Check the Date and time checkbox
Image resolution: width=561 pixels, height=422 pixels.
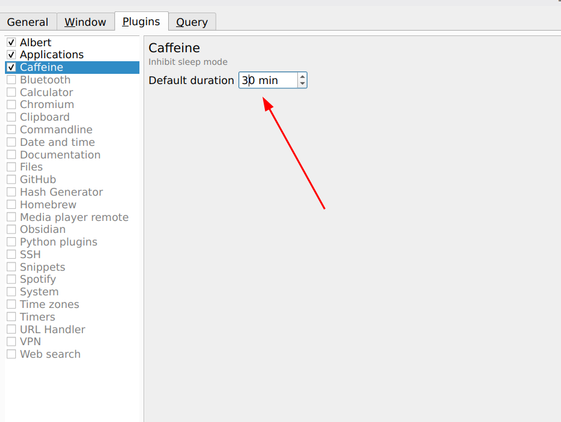coord(11,142)
